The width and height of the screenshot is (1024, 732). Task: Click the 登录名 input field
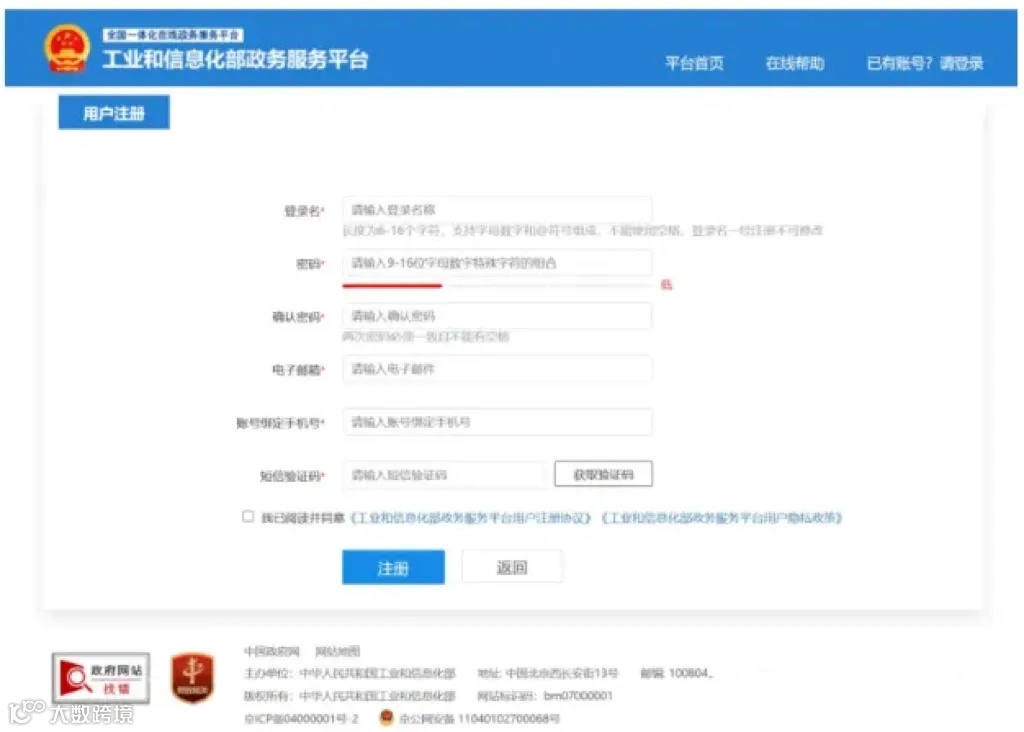tap(497, 210)
